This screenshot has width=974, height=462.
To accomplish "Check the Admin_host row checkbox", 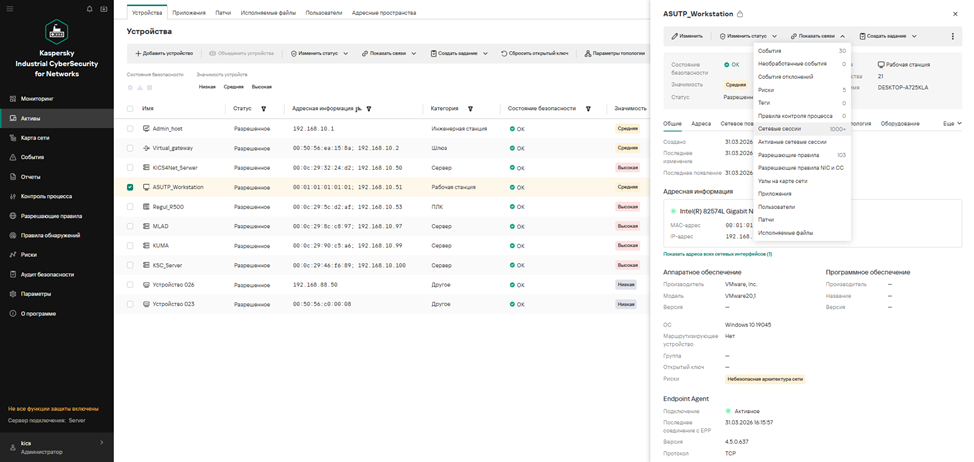I will tap(130, 129).
